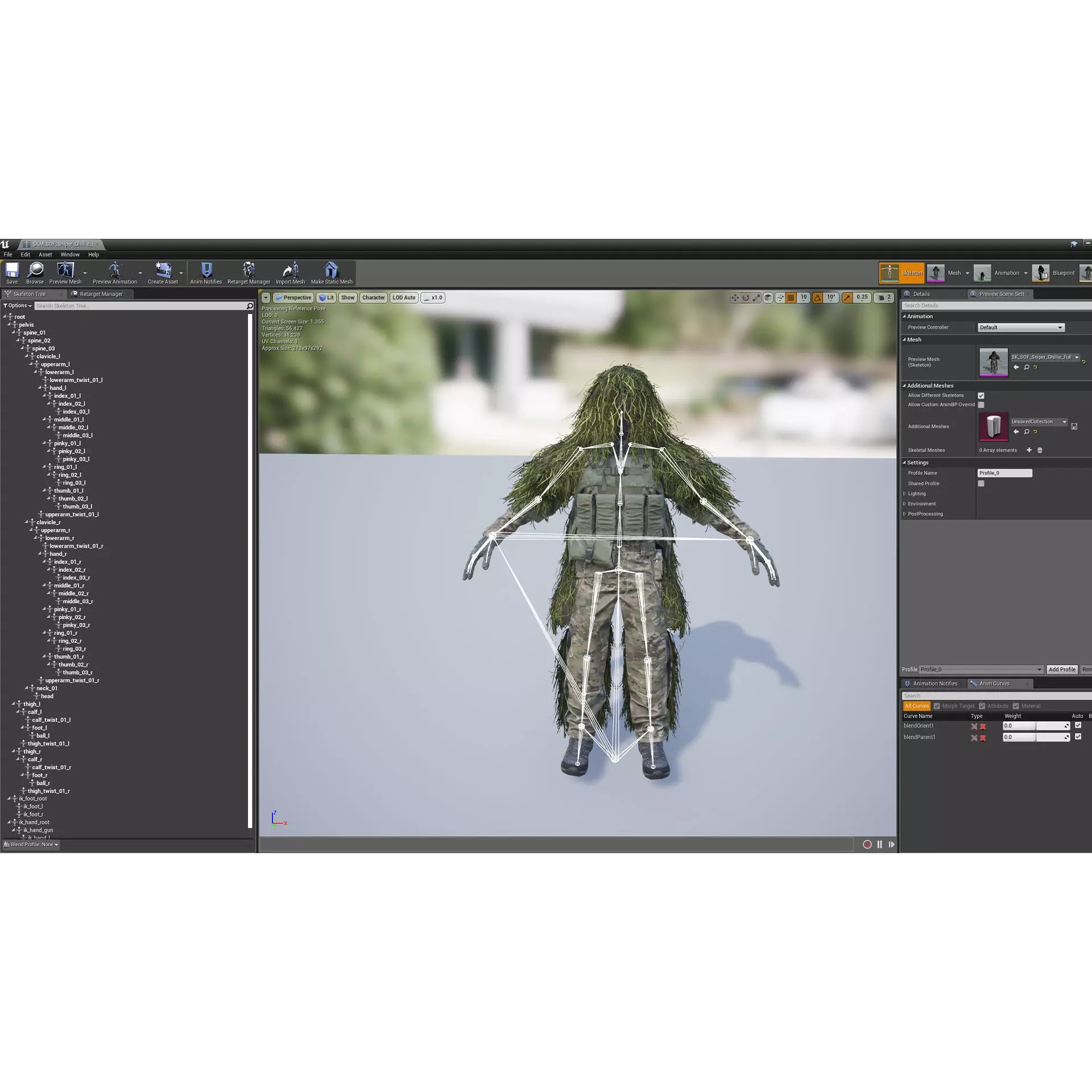Toggle rotation snapping triangle icon

tap(817, 297)
